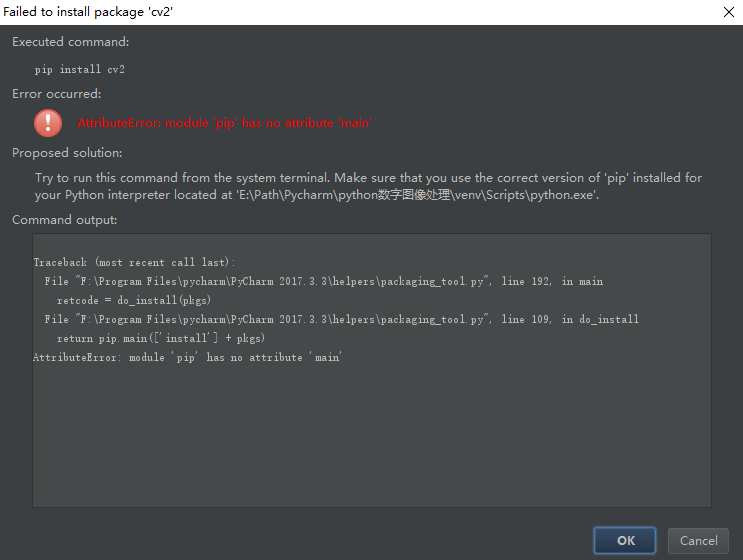Click the Cancel button

[x=698, y=540]
